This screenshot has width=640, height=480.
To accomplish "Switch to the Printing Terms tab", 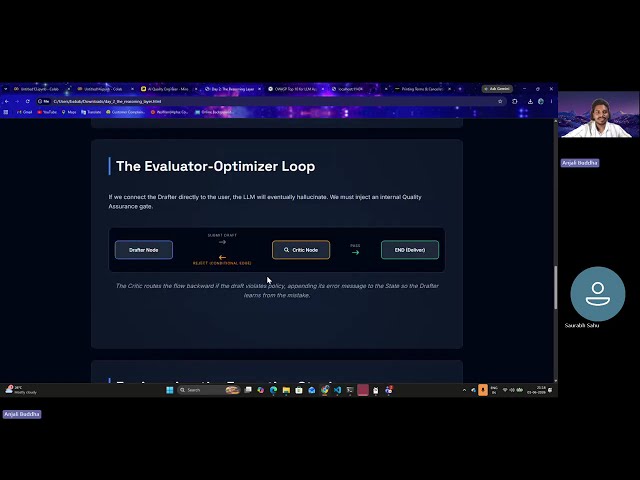I will pos(422,89).
